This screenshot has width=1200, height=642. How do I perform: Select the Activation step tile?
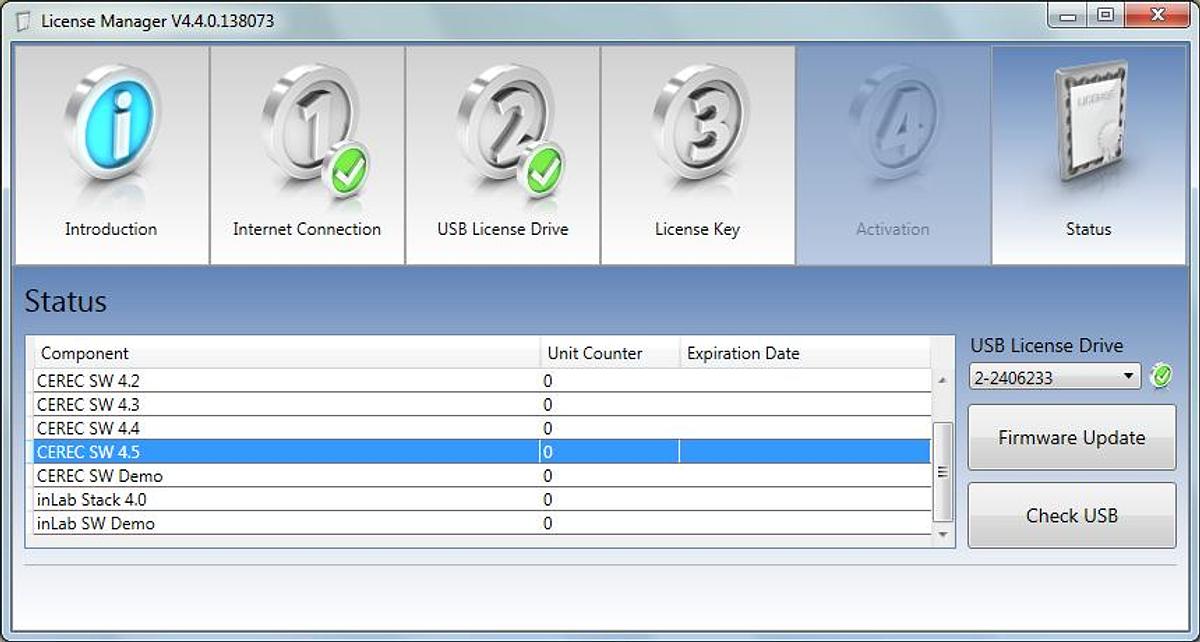(893, 155)
